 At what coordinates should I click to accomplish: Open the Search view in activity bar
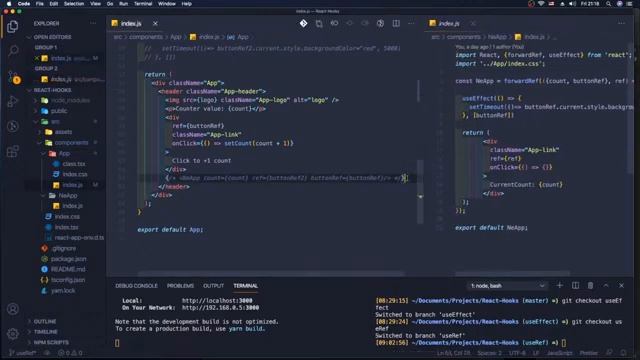[x=13, y=51]
